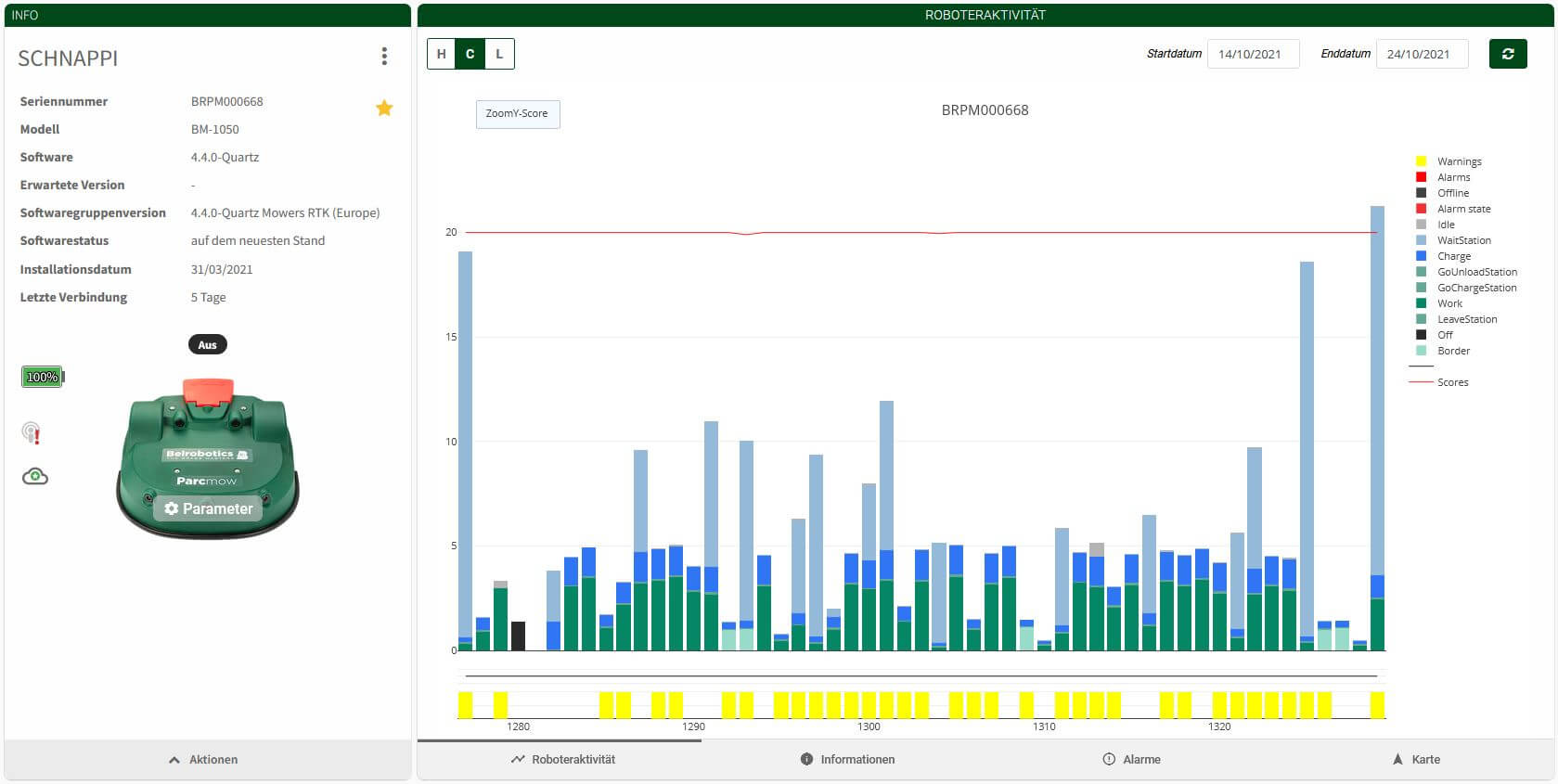This screenshot has width=1558, height=784.
Task: Toggle the Warnings legend entry
Action: [1449, 161]
